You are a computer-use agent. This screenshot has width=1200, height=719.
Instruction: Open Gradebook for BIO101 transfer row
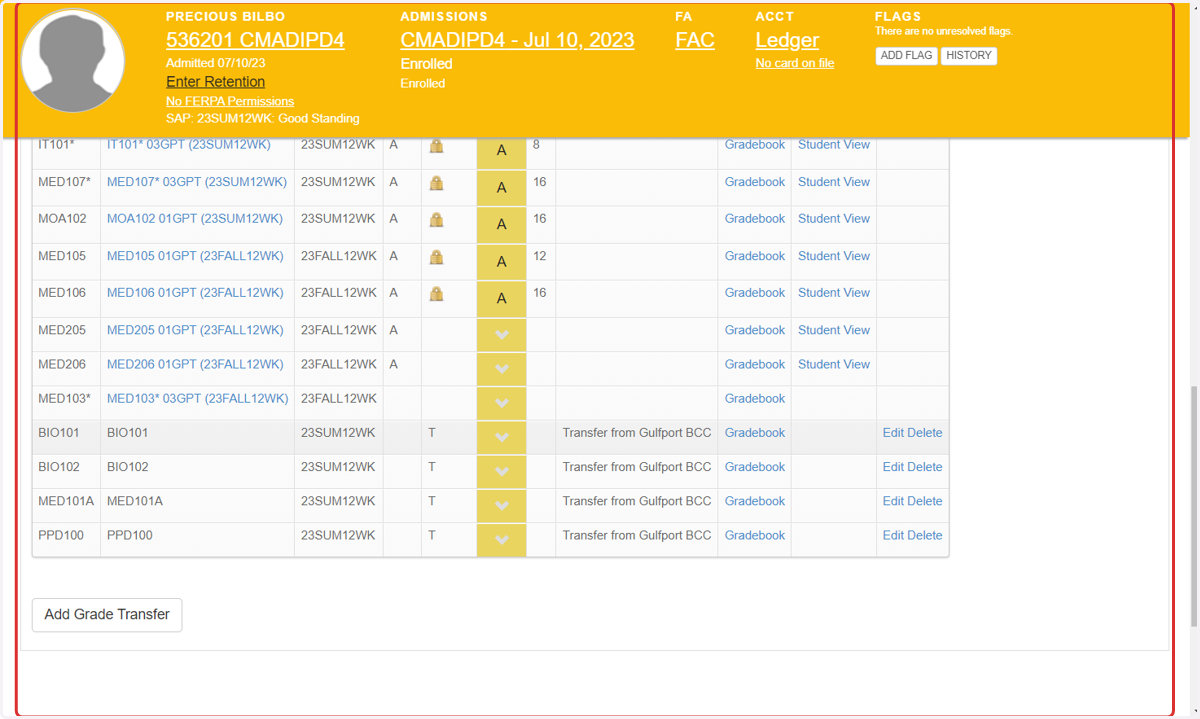point(755,433)
